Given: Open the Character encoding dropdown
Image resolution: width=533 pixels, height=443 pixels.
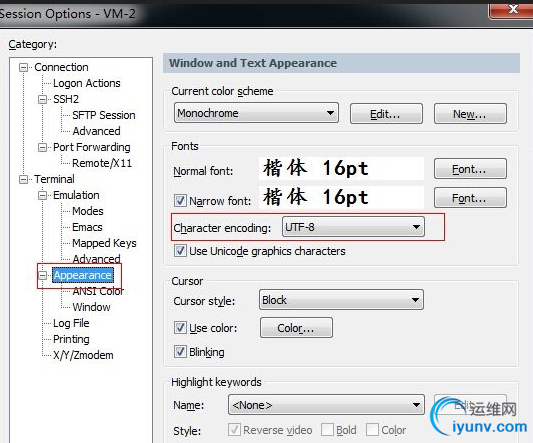Looking at the screenshot, I should [x=353, y=227].
